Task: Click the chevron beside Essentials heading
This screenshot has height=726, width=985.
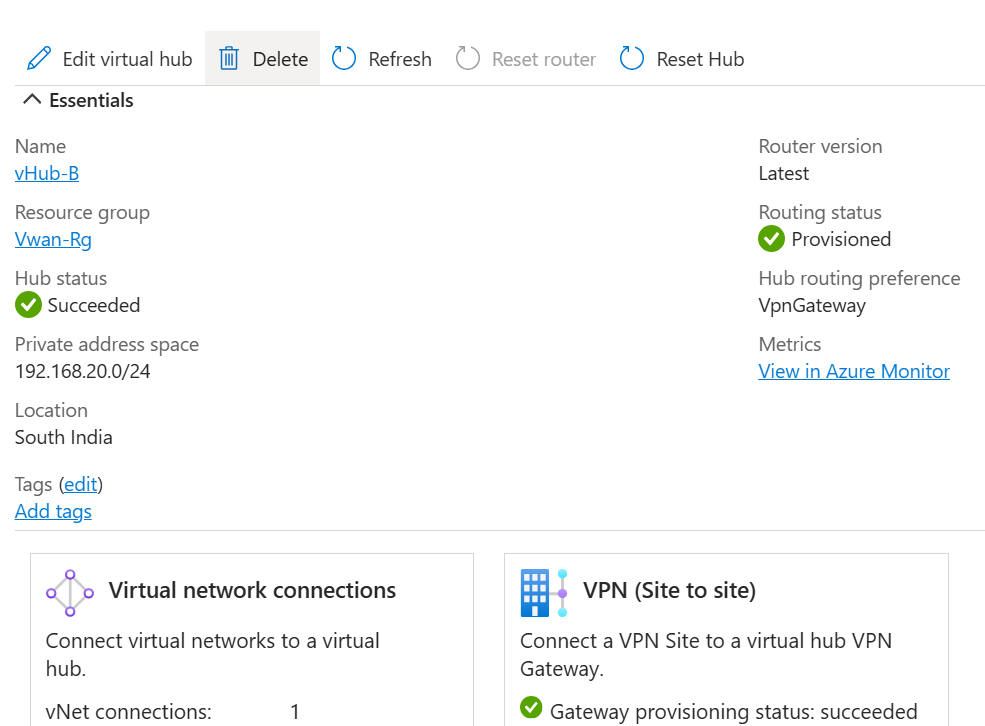Action: click(x=31, y=99)
